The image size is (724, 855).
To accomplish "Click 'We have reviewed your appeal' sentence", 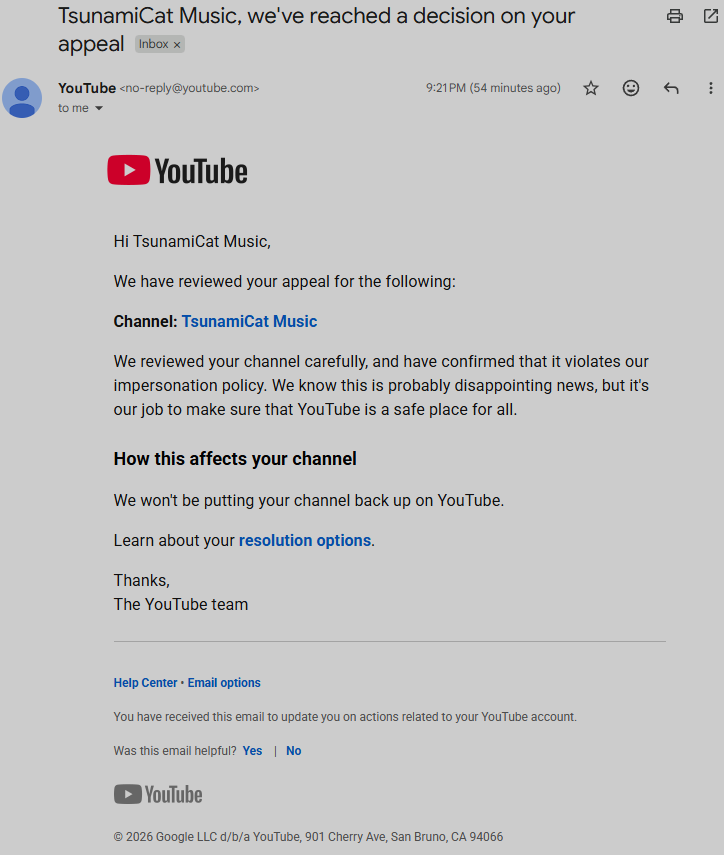I will (284, 281).
